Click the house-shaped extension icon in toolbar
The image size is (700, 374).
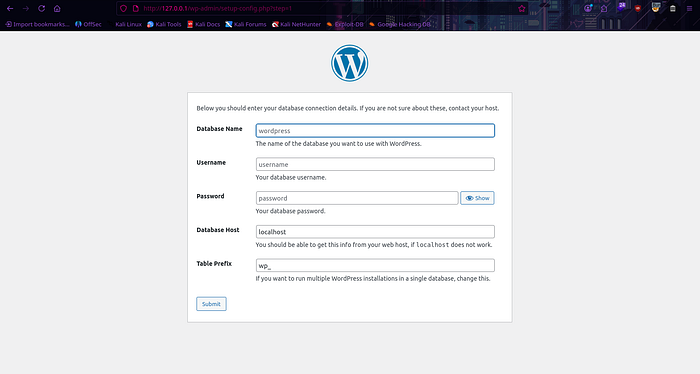pos(604,8)
